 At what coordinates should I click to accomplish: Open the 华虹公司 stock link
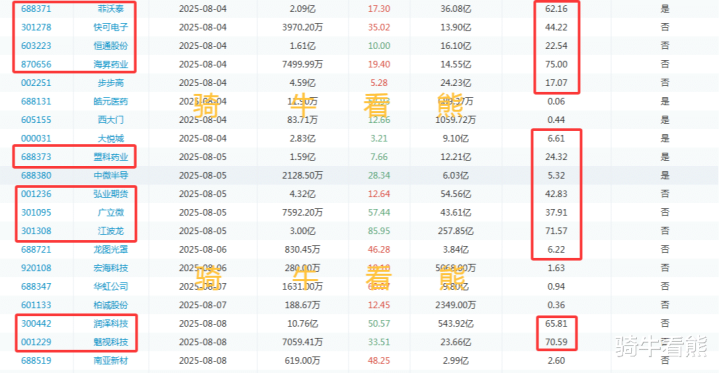(x=111, y=286)
